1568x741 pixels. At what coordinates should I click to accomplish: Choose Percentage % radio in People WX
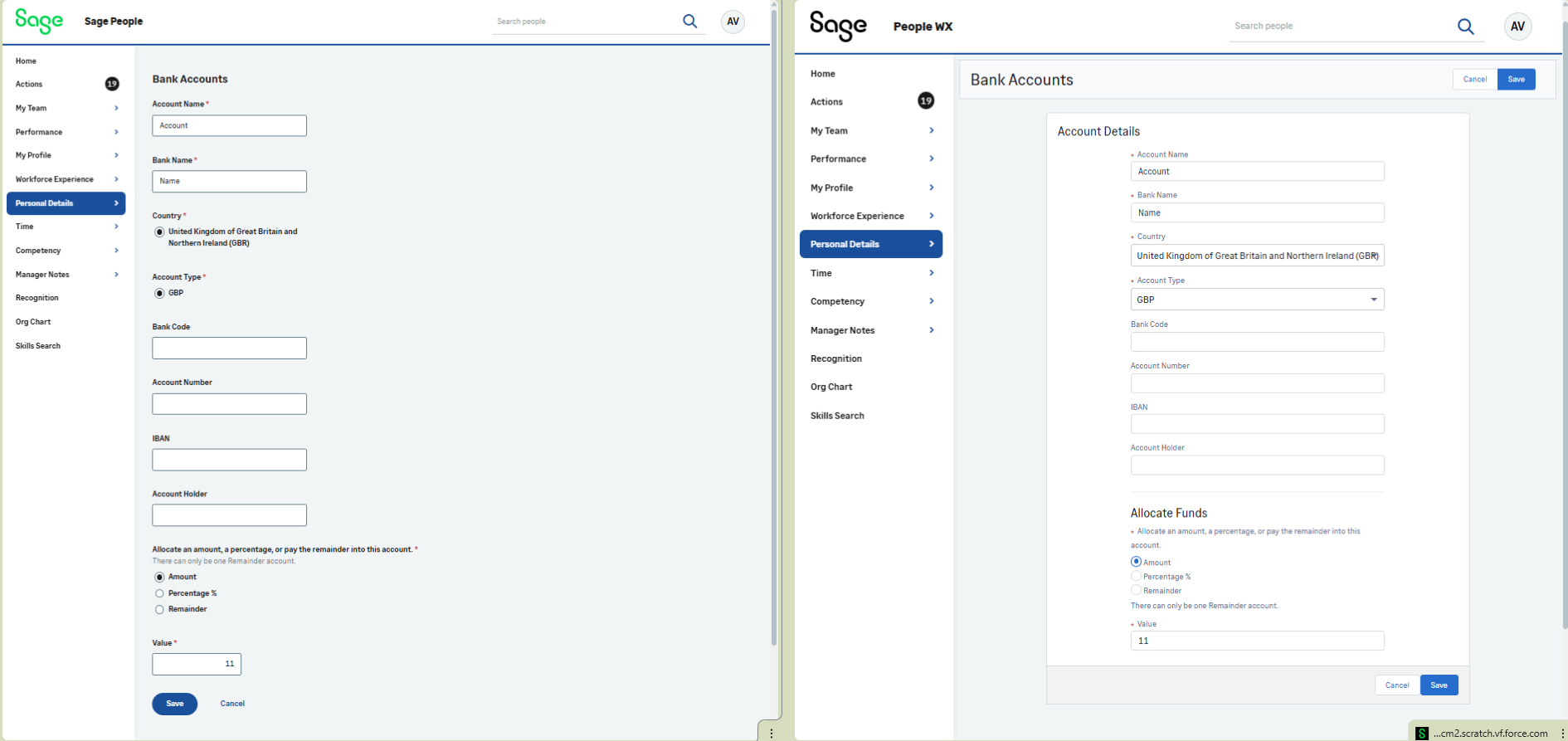1136,576
